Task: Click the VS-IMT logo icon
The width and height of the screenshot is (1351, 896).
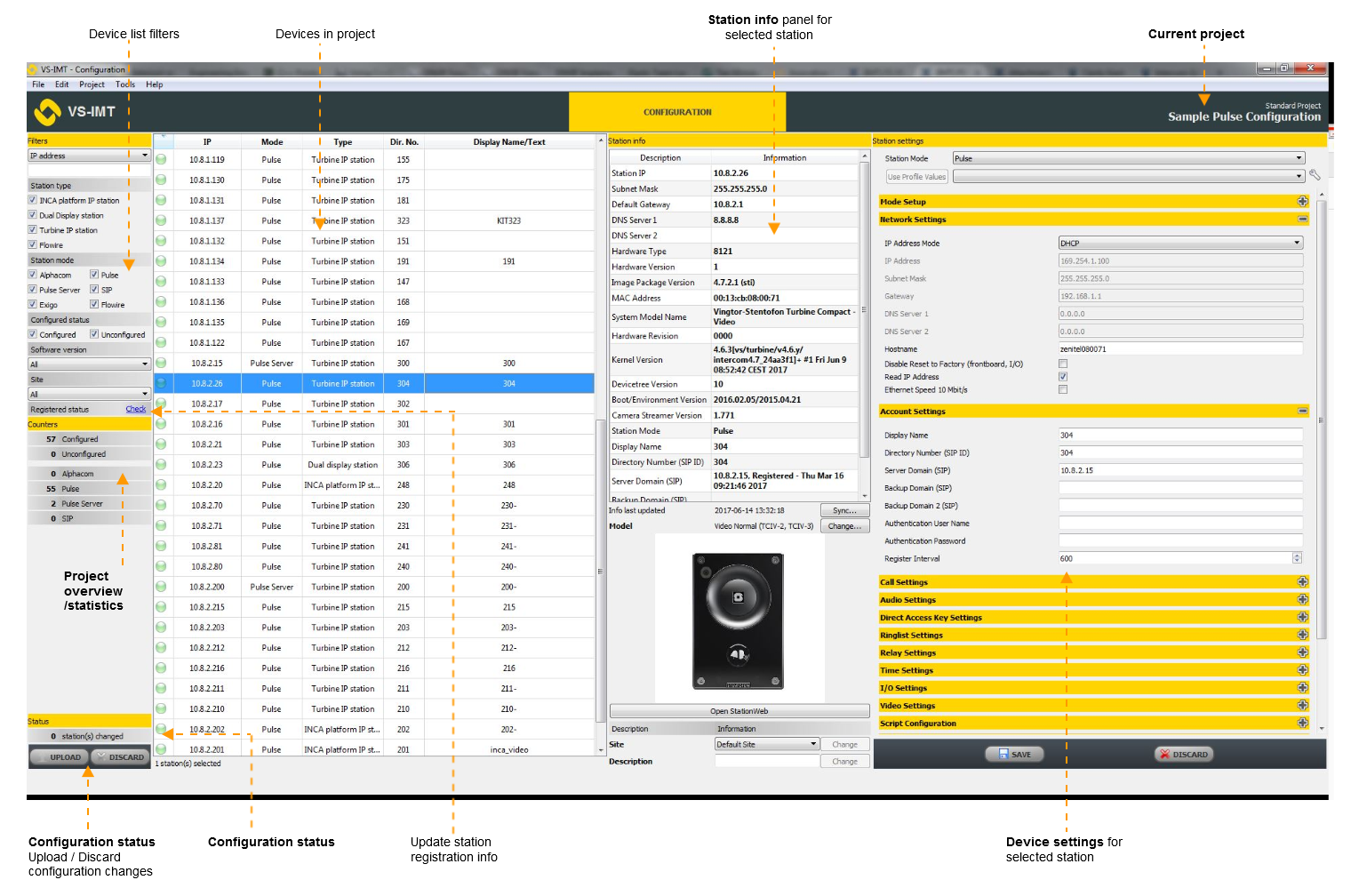Action: [x=47, y=112]
